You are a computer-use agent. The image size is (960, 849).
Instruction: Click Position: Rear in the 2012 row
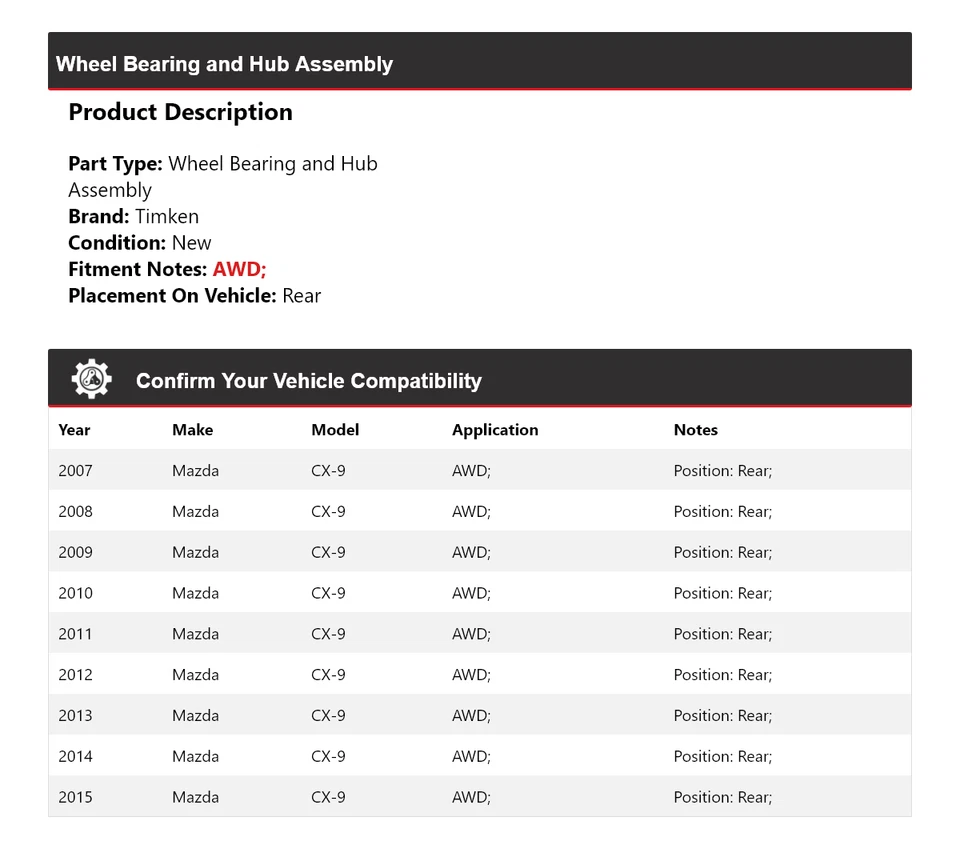[x=721, y=674]
